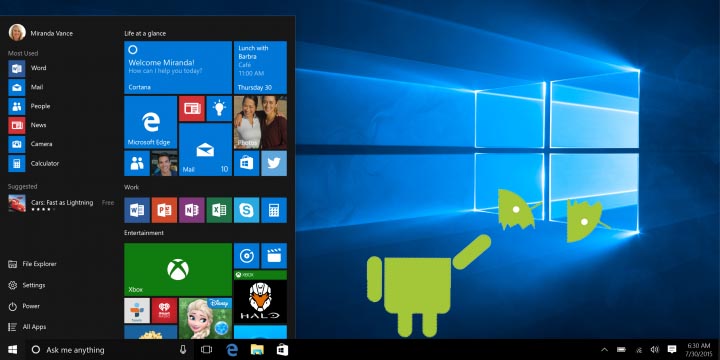Open Edge from the taskbar
Screen dimensions: 720x360
[x=232, y=350]
